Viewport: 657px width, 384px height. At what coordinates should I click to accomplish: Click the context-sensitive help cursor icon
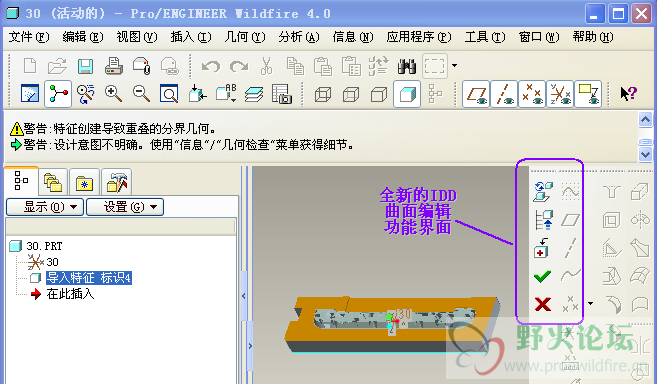pyautogui.click(x=628, y=93)
